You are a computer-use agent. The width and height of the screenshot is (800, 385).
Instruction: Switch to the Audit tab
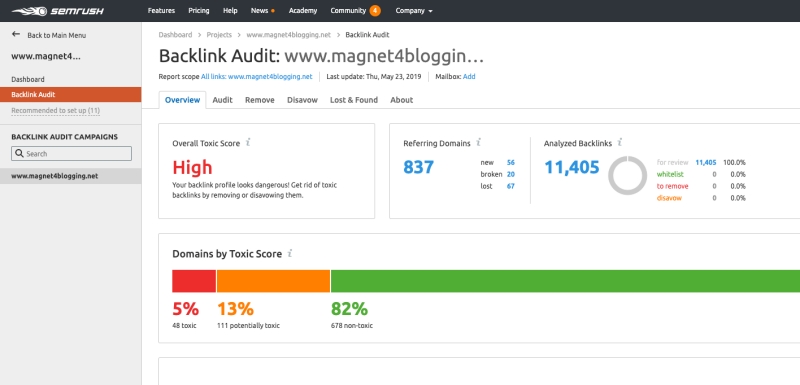(x=222, y=100)
